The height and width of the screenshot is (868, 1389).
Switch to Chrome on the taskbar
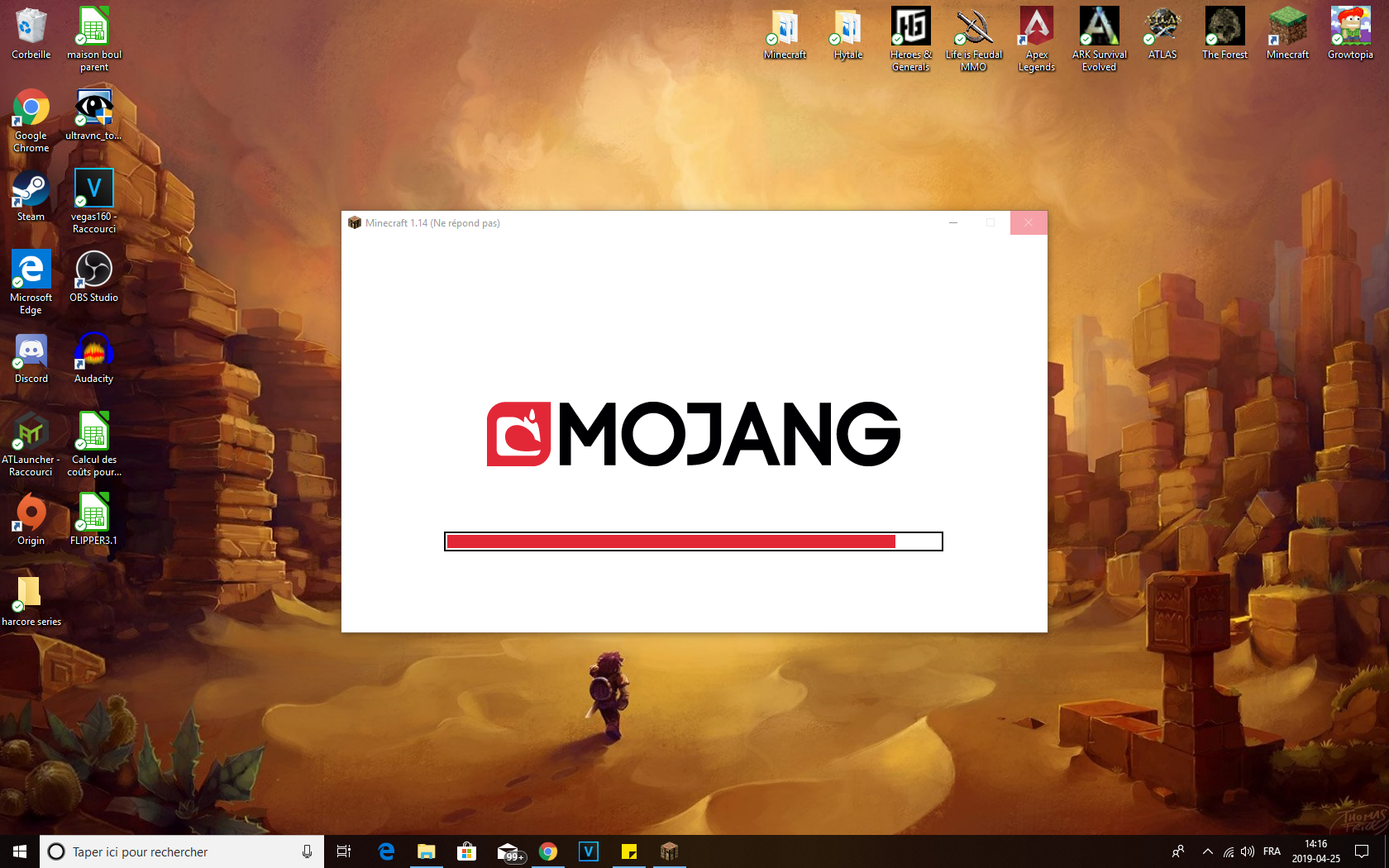pyautogui.click(x=547, y=851)
